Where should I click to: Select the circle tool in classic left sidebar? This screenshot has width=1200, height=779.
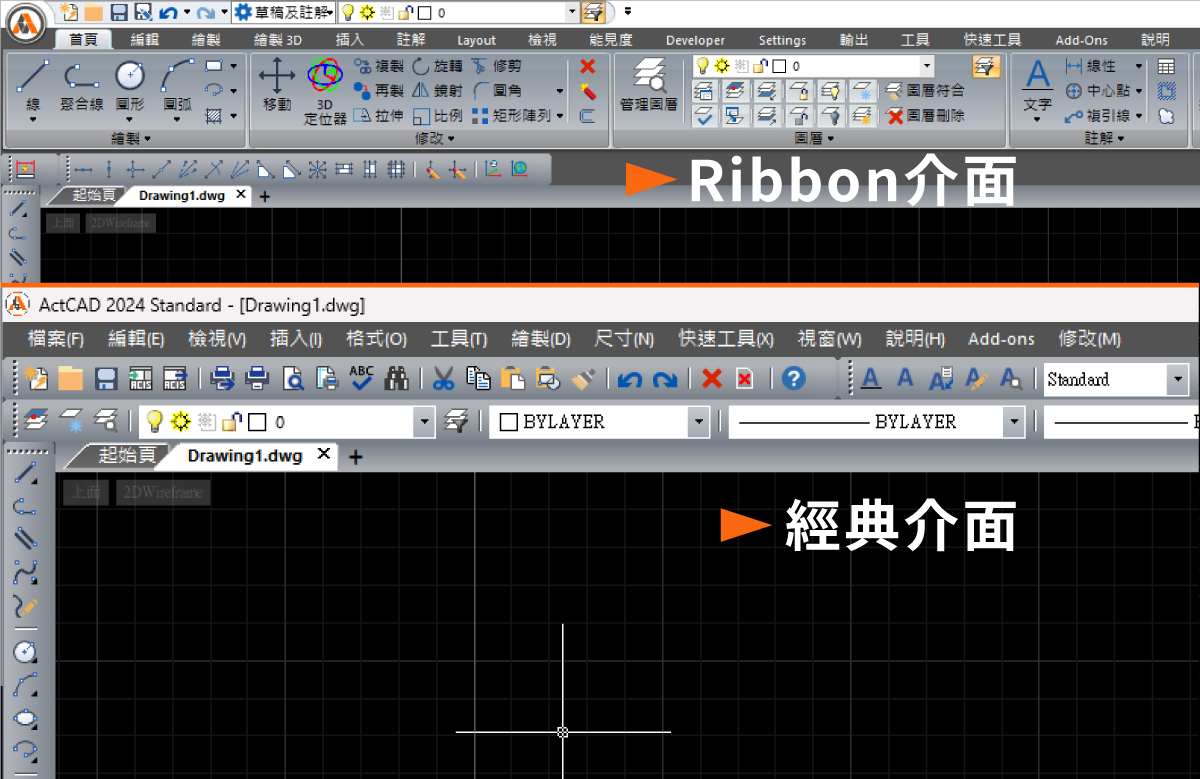click(25, 651)
